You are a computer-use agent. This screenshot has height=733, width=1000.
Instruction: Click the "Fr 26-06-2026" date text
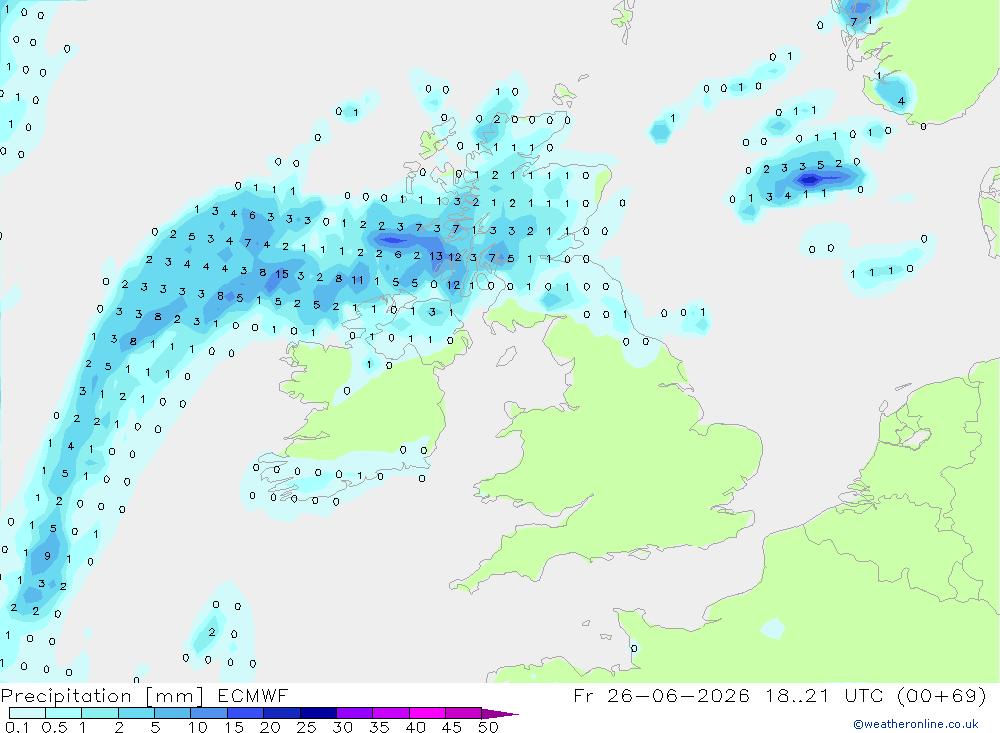click(x=661, y=695)
